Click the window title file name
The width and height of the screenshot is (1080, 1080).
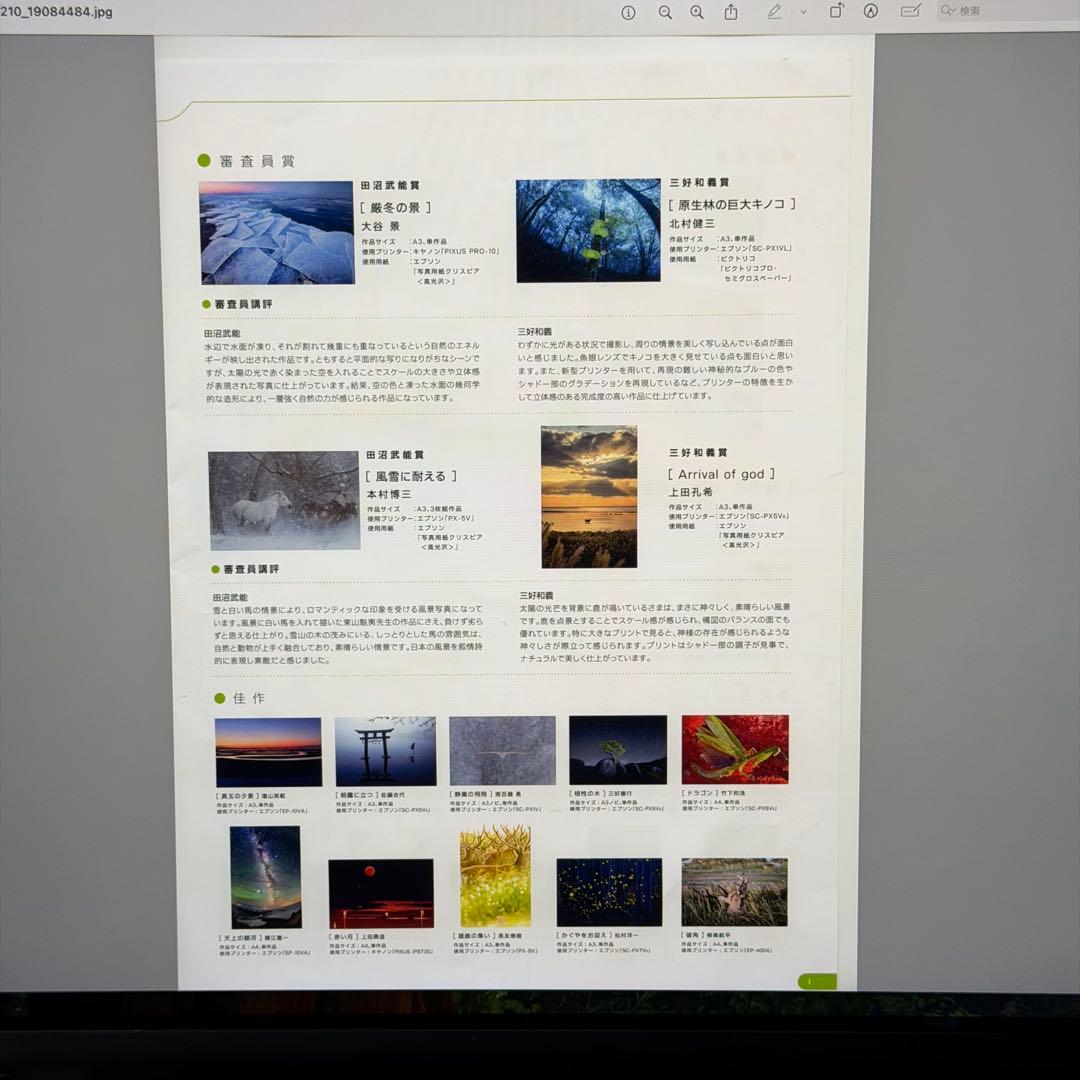click(x=56, y=12)
